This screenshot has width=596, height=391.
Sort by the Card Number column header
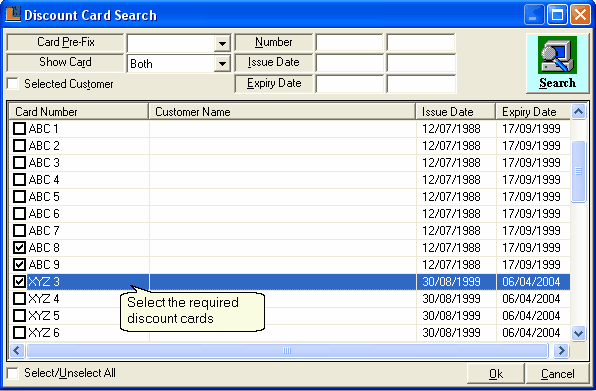pos(79,112)
